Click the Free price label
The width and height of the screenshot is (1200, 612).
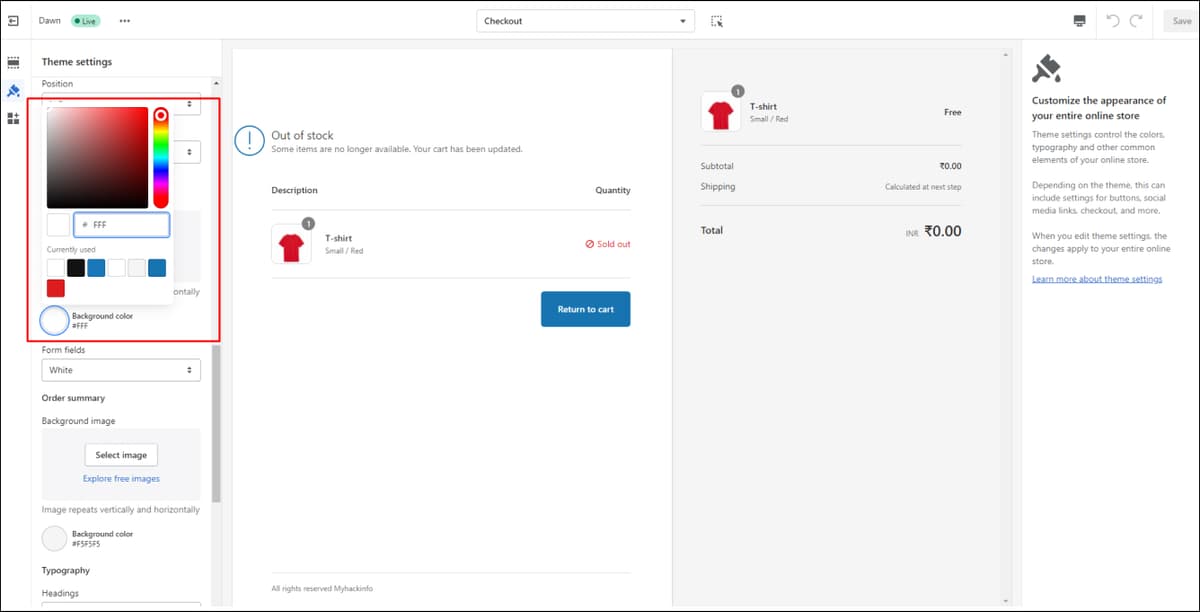953,112
